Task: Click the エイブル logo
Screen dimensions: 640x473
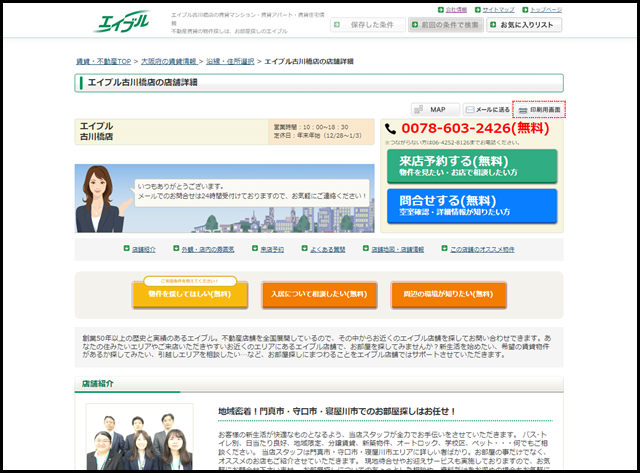Action: point(121,23)
